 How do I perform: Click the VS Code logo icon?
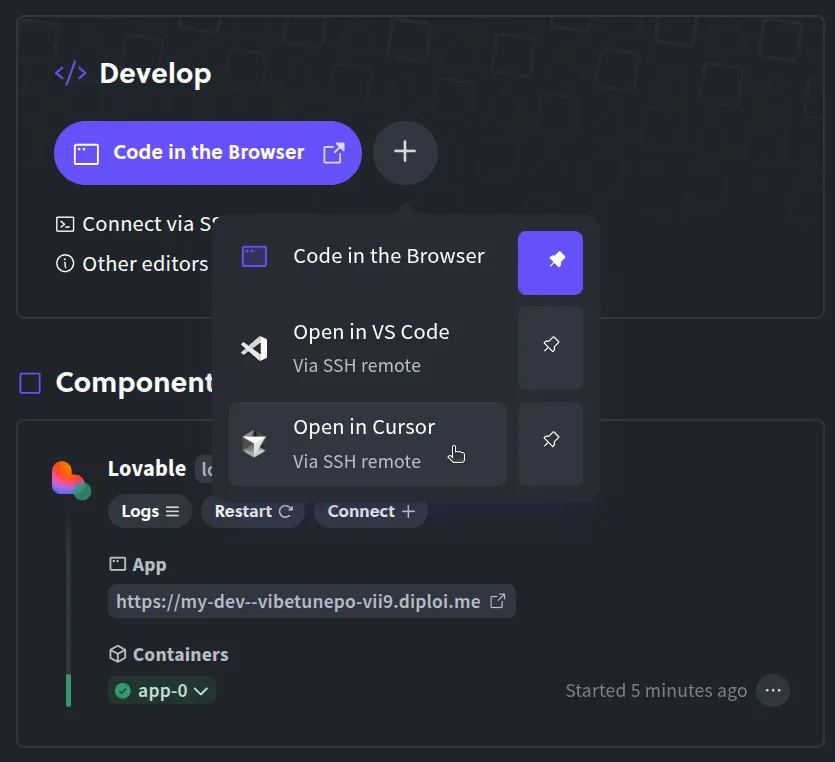pos(254,348)
